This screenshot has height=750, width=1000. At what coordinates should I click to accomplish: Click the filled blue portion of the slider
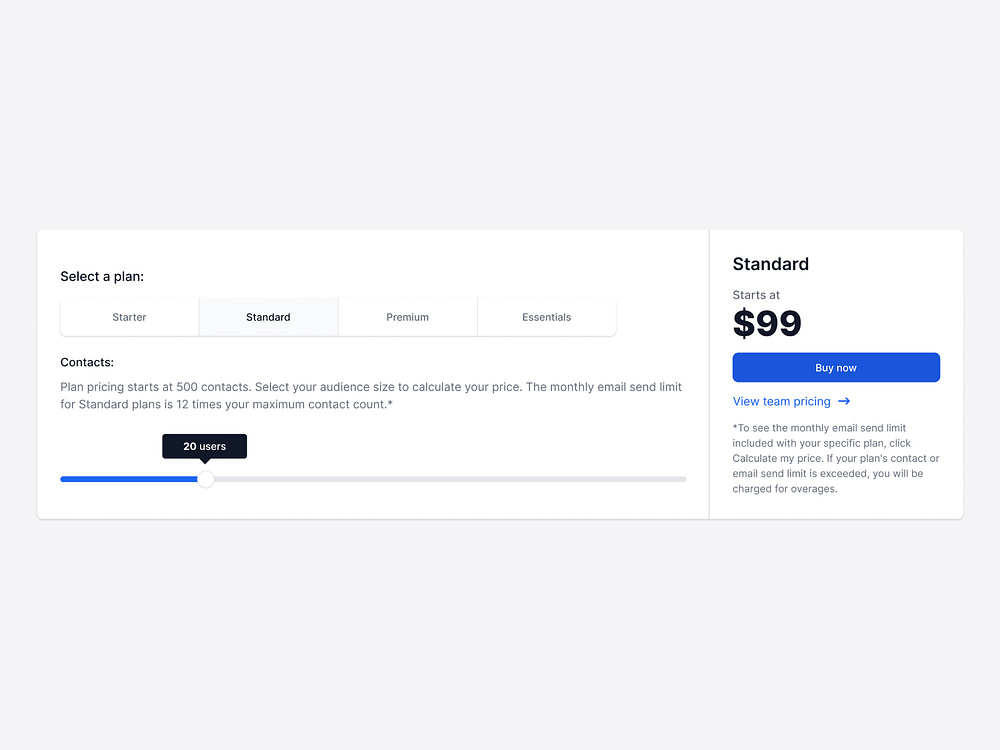(130, 479)
